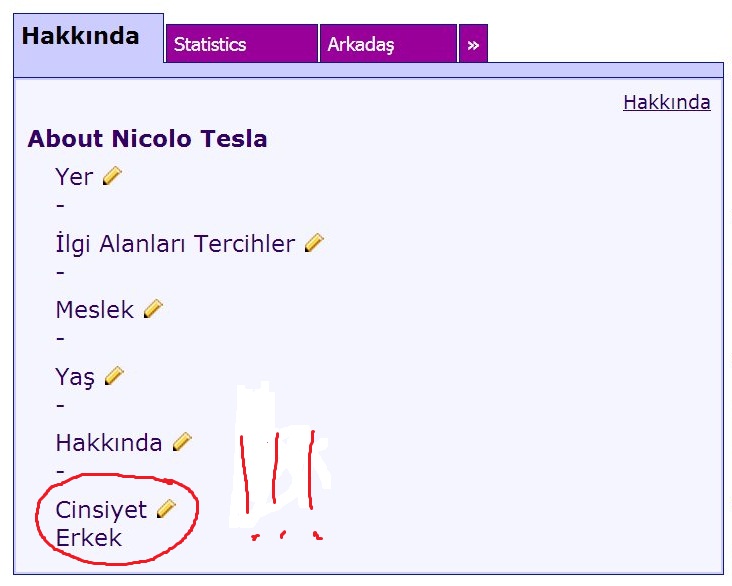Click the Meslek label text
The image size is (732, 586).
(x=95, y=310)
